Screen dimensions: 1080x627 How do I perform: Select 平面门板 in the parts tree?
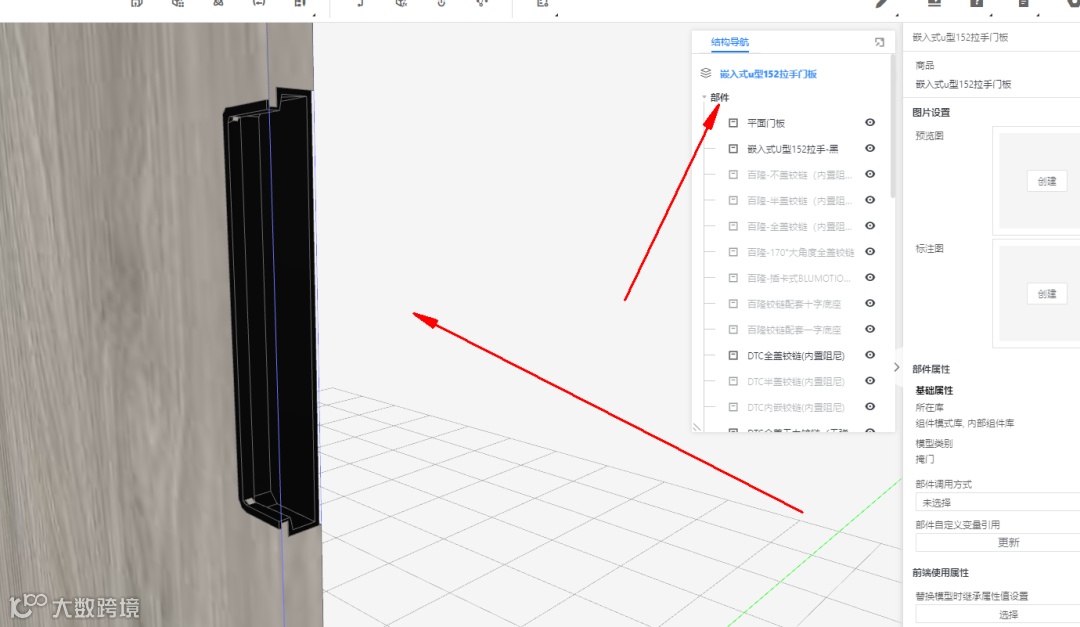coord(766,123)
